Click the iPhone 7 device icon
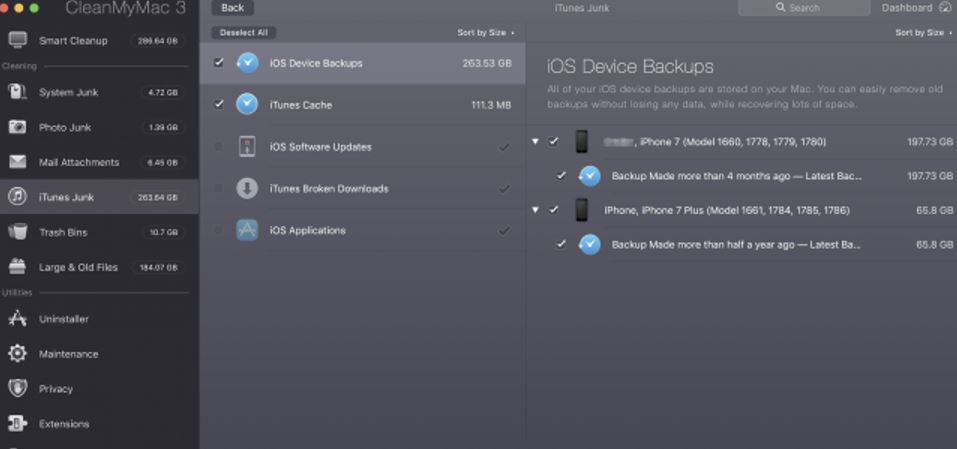957x449 pixels. coord(581,142)
